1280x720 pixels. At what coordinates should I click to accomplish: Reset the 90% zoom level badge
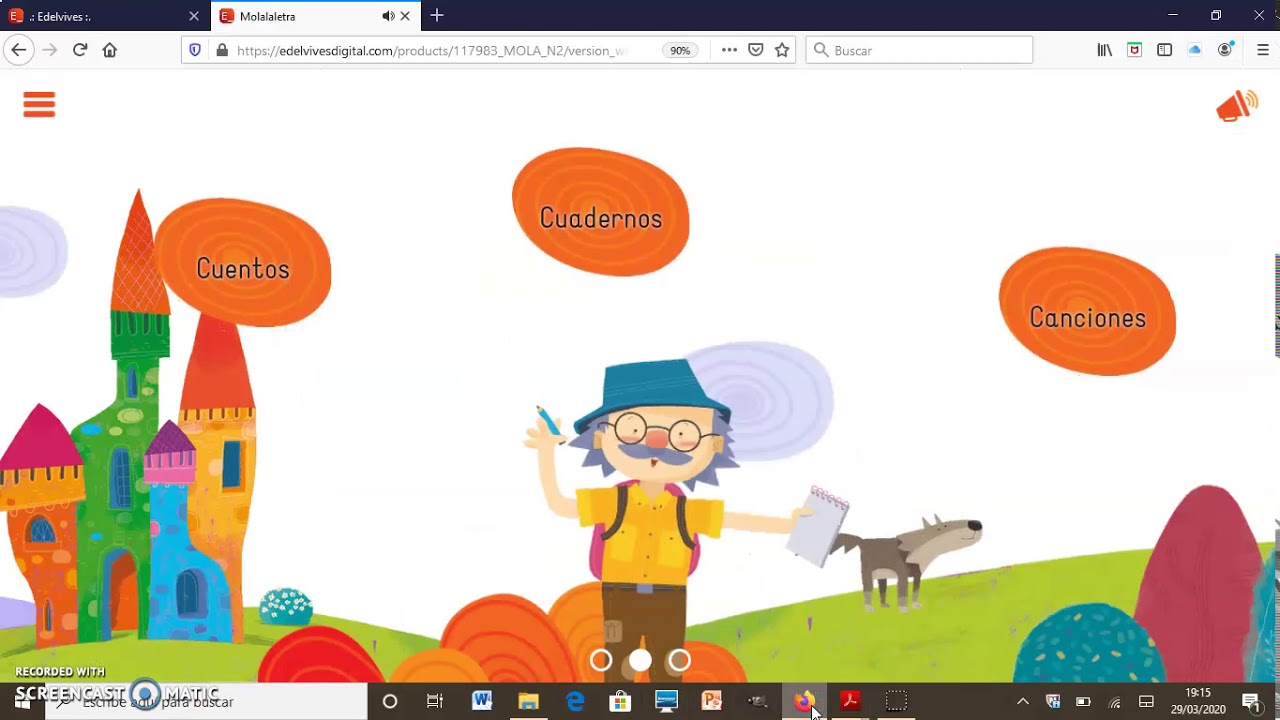(680, 50)
